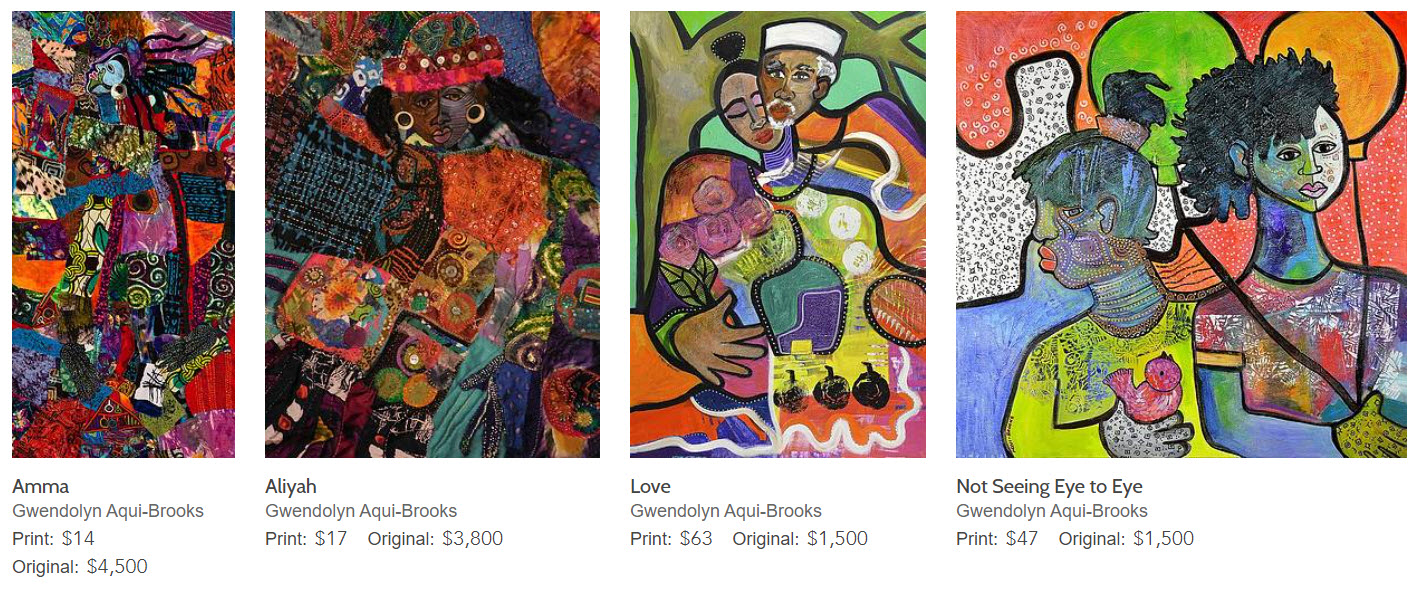Click the Love title link
1418x589 pixels.
[x=650, y=487]
